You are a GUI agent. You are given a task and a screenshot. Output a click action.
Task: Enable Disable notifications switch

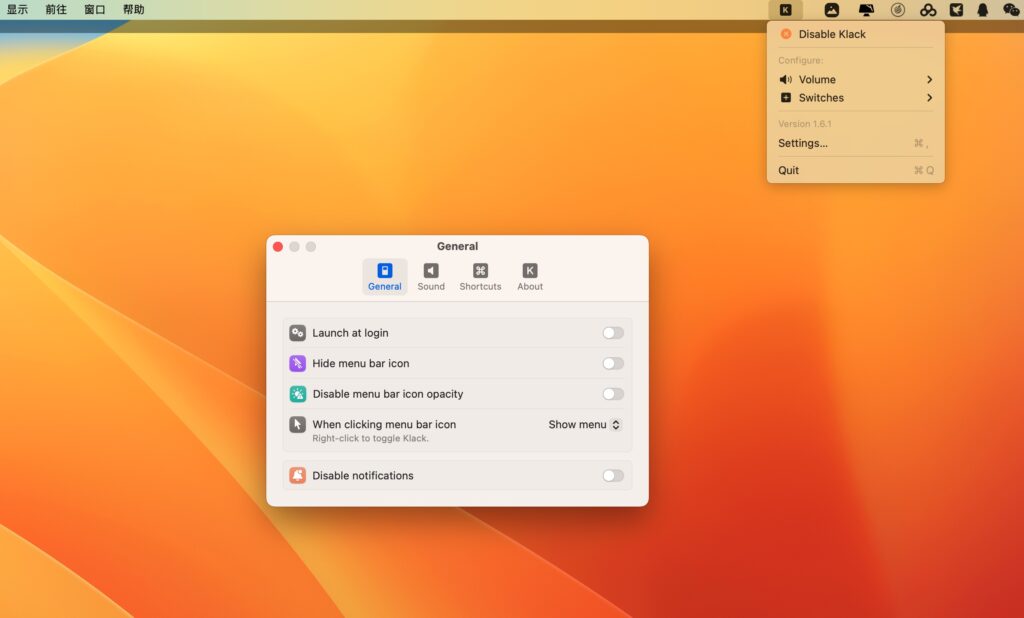point(613,475)
